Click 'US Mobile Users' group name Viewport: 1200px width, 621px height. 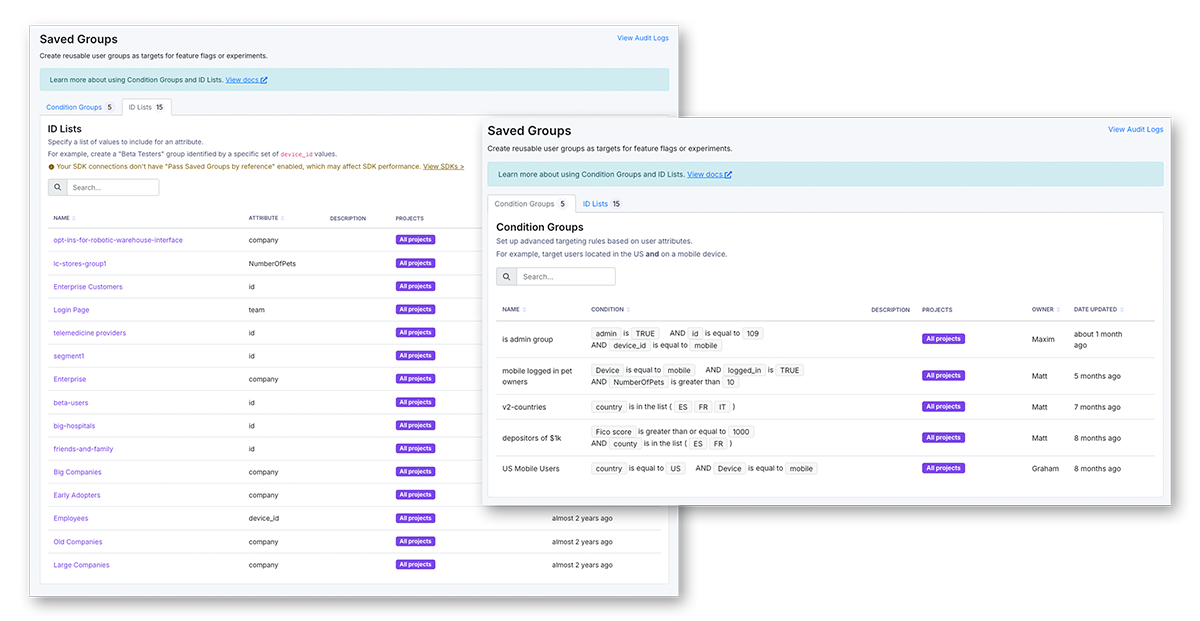[x=531, y=468]
